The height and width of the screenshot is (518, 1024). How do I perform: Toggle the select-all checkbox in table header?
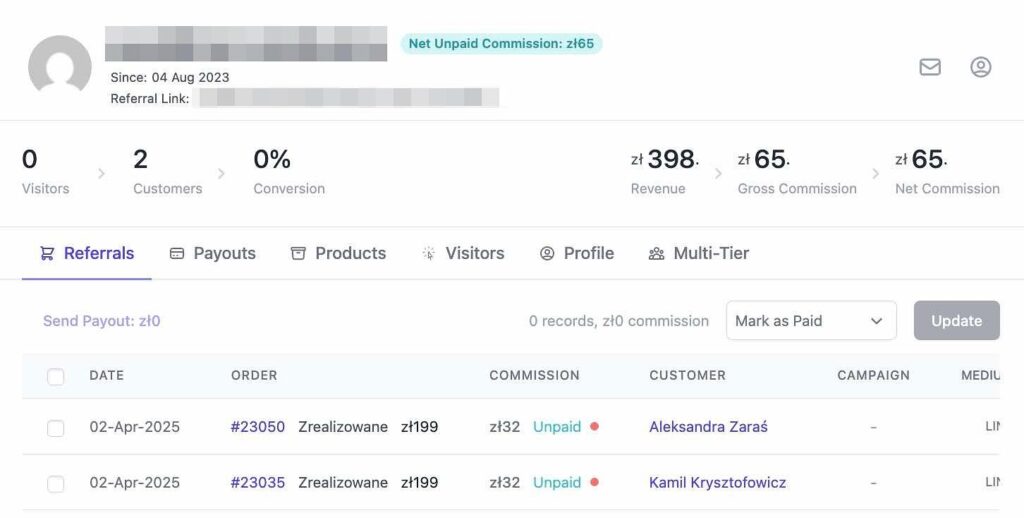point(56,376)
